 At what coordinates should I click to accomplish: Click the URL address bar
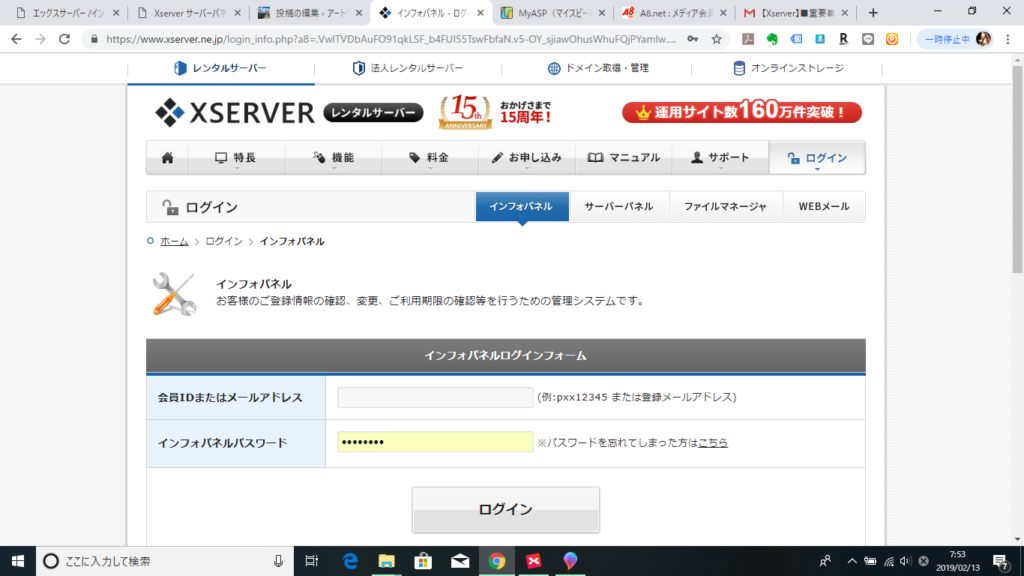391,39
